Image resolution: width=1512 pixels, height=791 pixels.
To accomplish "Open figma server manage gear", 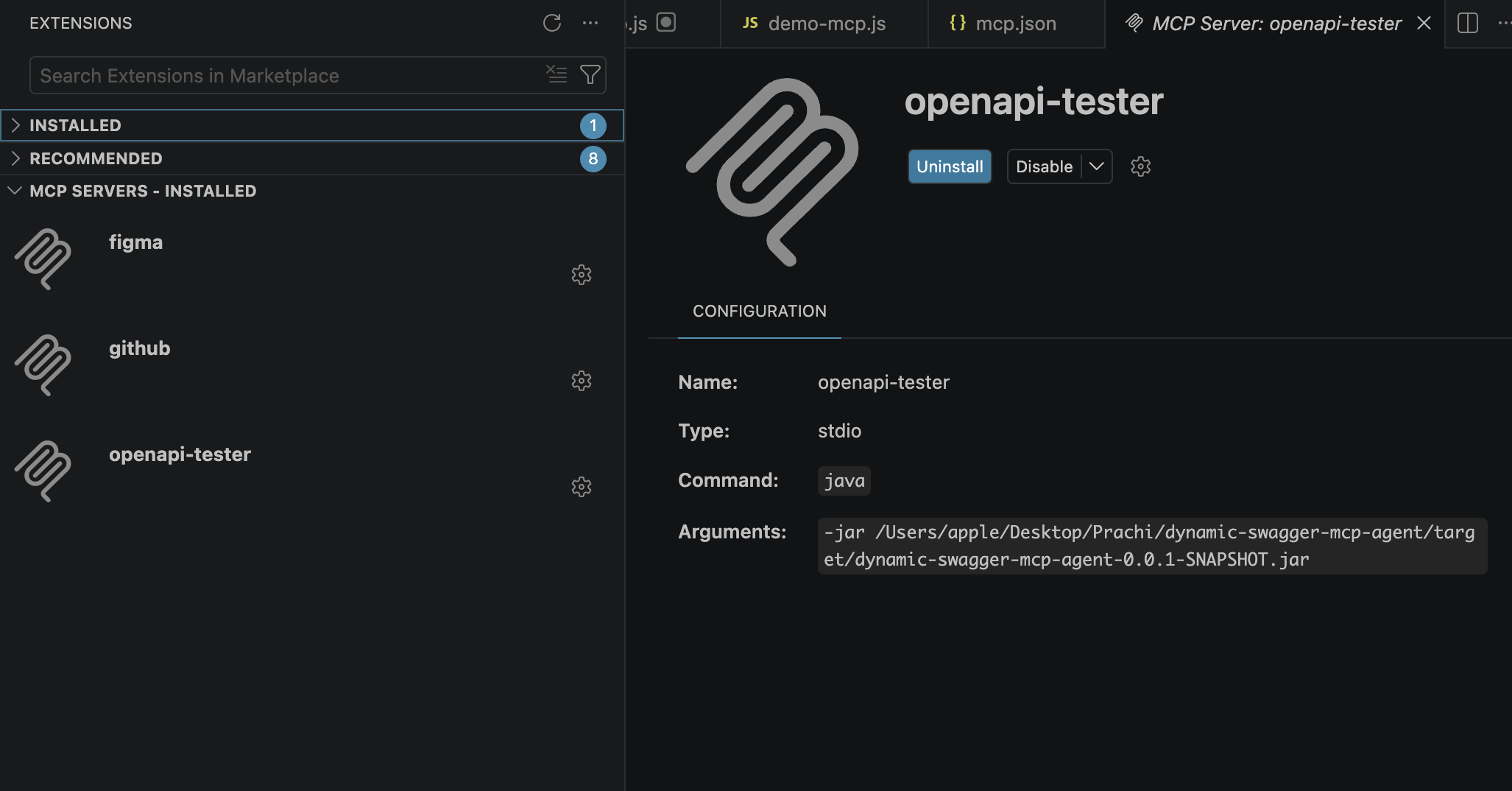I will pos(582,275).
